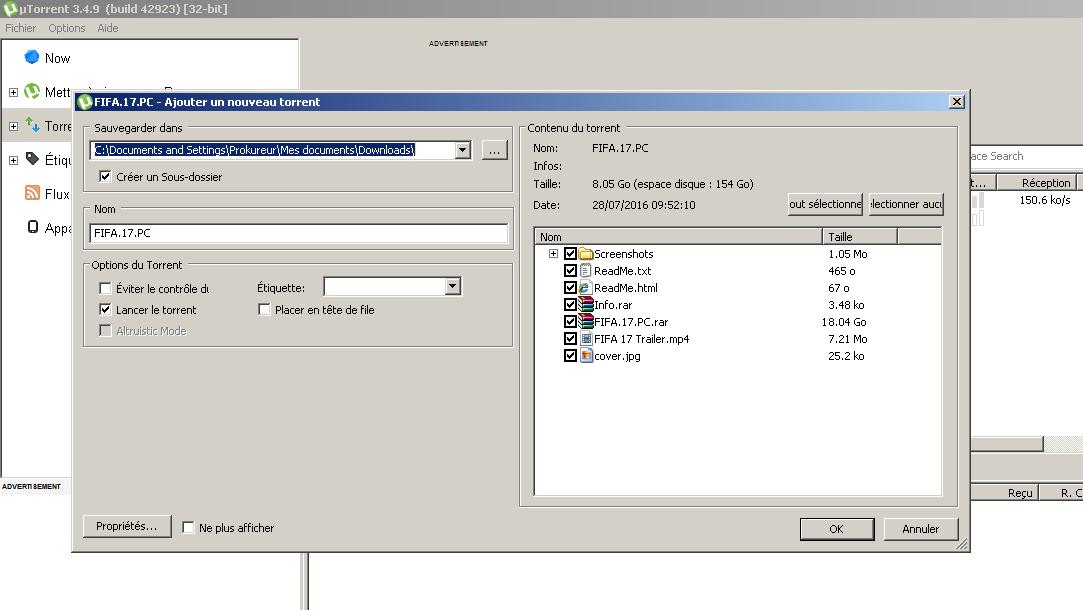1083x610 pixels.
Task: Click the ReadMe.txt file icon
Action: 586,271
